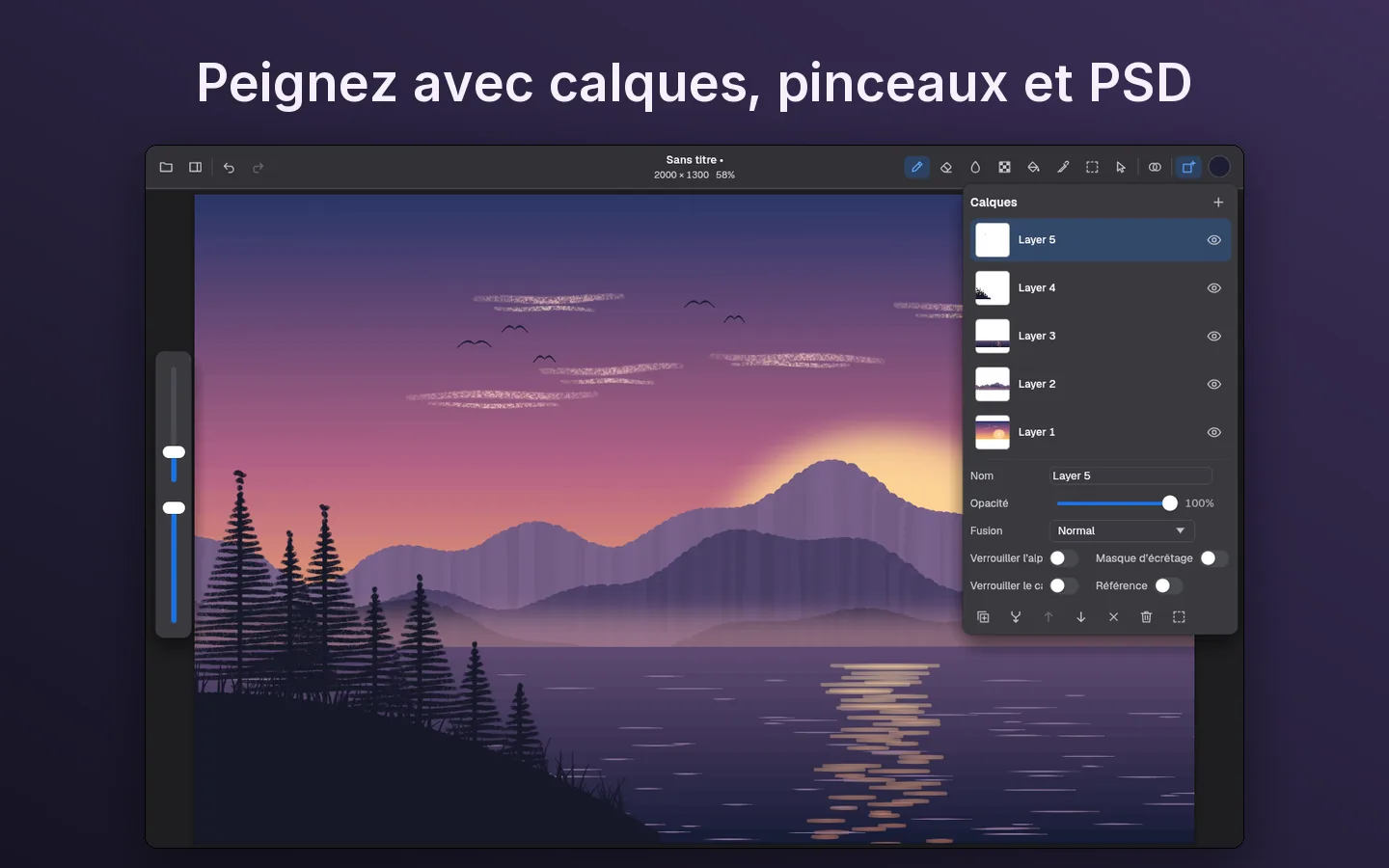Click the Calques panel heading
Viewport: 1389px width, 868px height.
pyautogui.click(x=994, y=203)
